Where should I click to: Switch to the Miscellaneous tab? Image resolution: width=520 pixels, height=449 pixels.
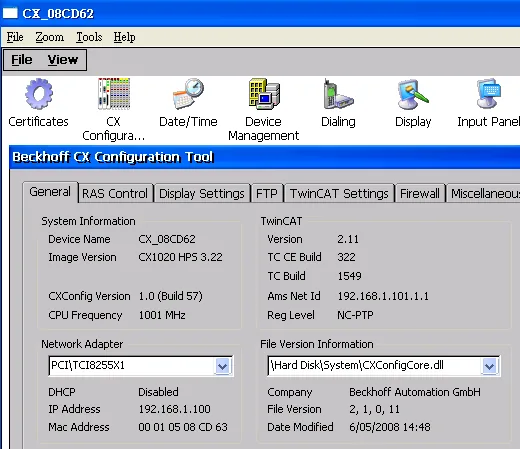(483, 193)
